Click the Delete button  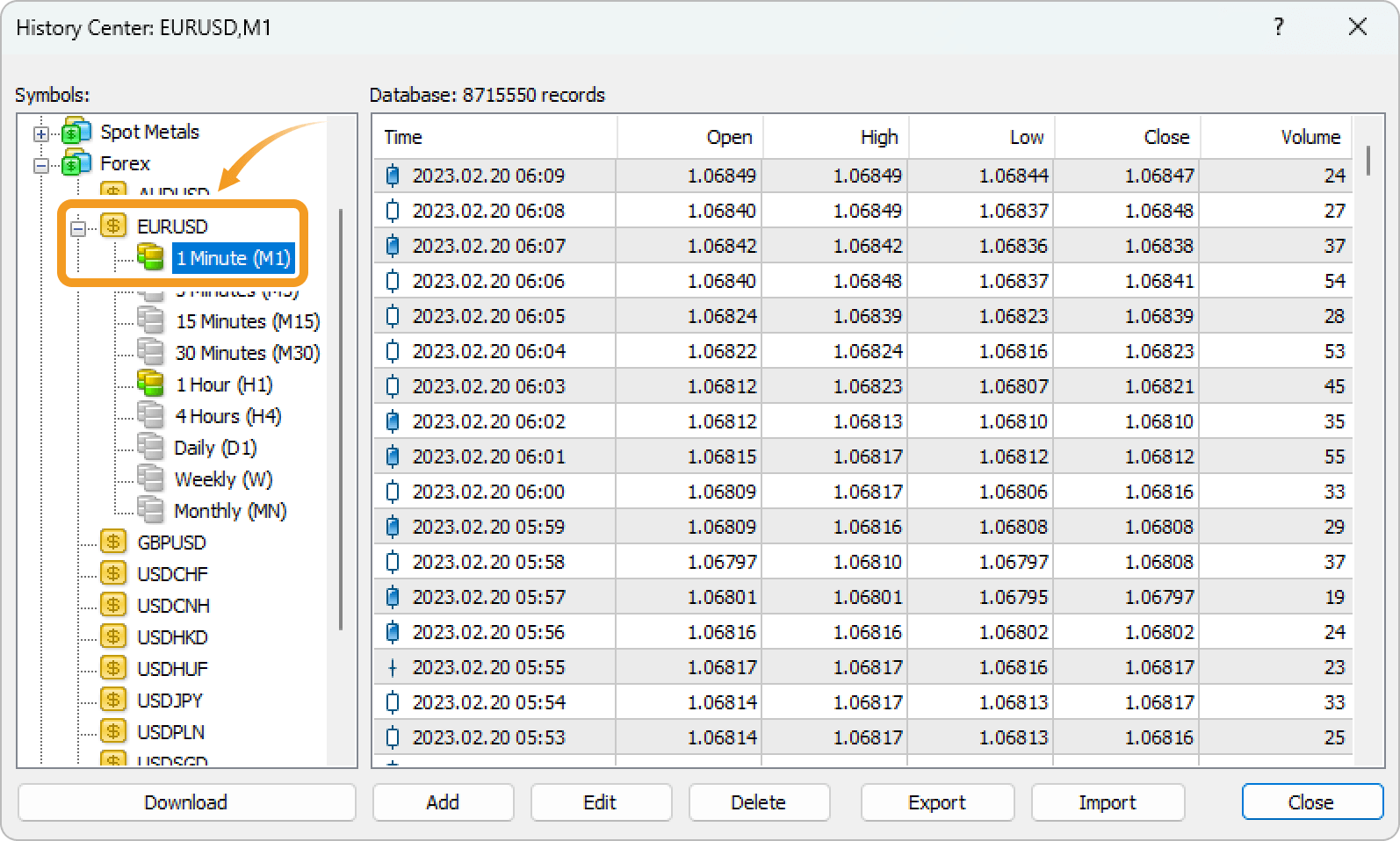[759, 802]
